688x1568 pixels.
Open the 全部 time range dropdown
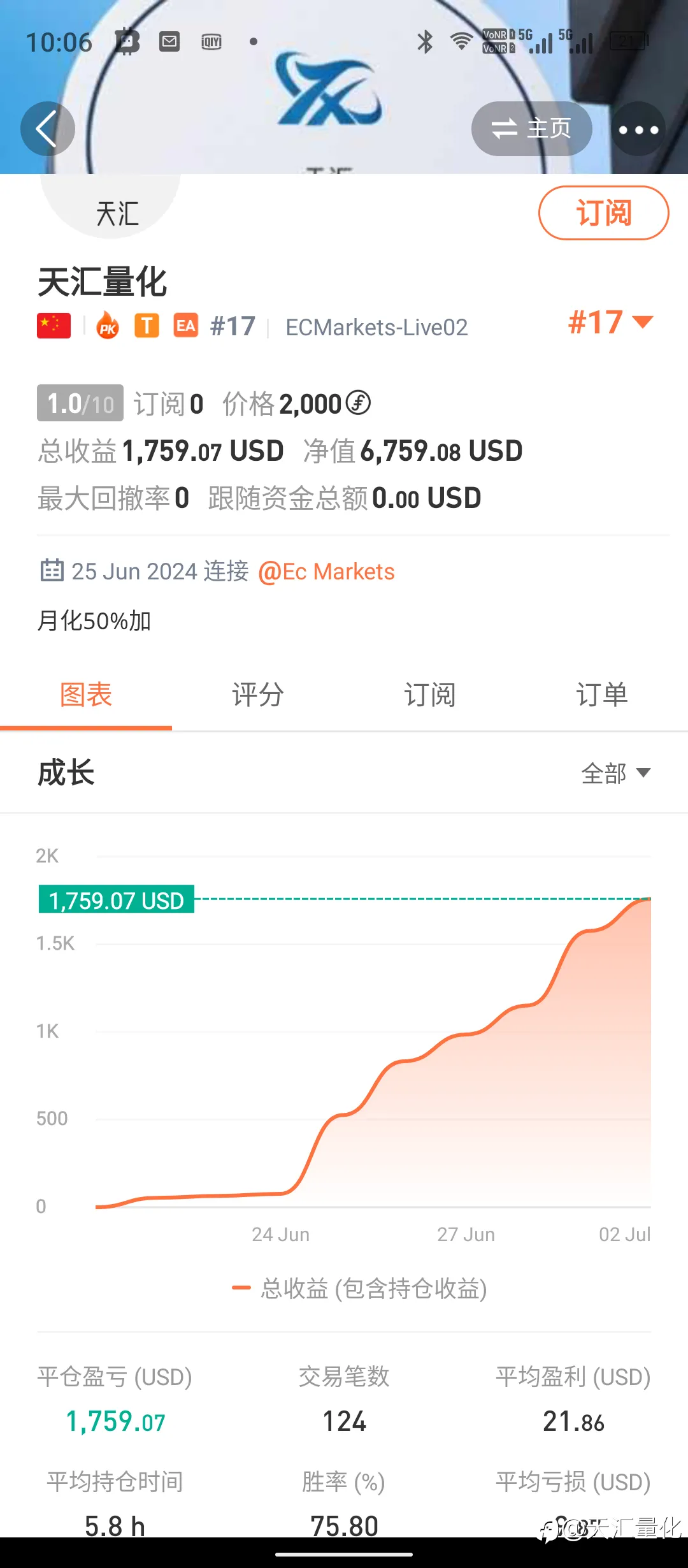(x=615, y=773)
